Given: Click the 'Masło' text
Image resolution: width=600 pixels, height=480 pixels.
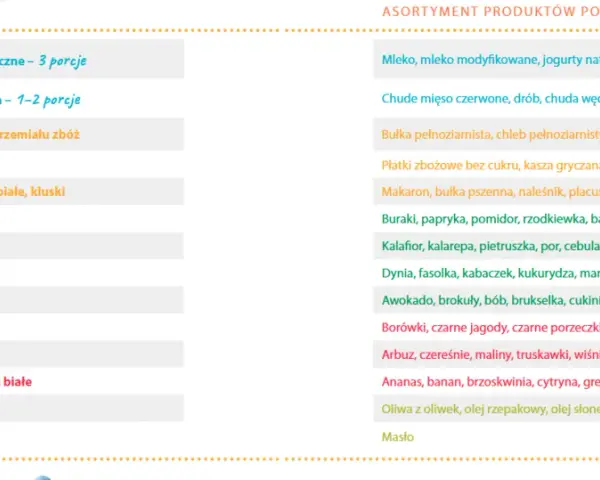Looking at the screenshot, I should coord(398,437).
